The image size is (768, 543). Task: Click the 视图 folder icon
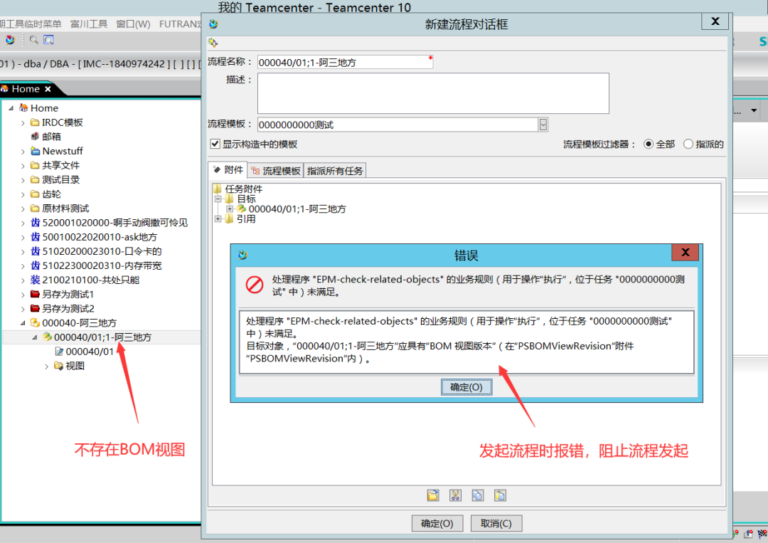coord(59,365)
